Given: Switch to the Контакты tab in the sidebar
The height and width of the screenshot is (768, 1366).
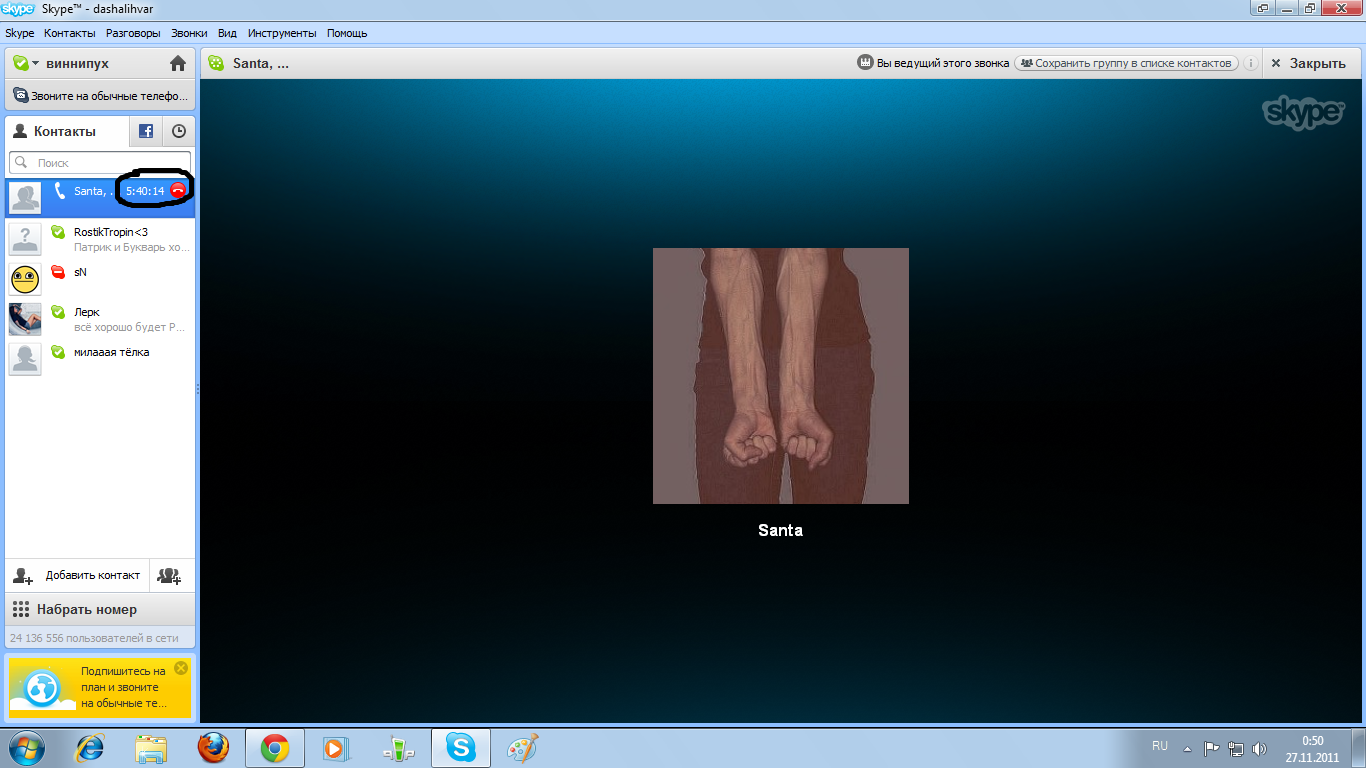Looking at the screenshot, I should 66,131.
